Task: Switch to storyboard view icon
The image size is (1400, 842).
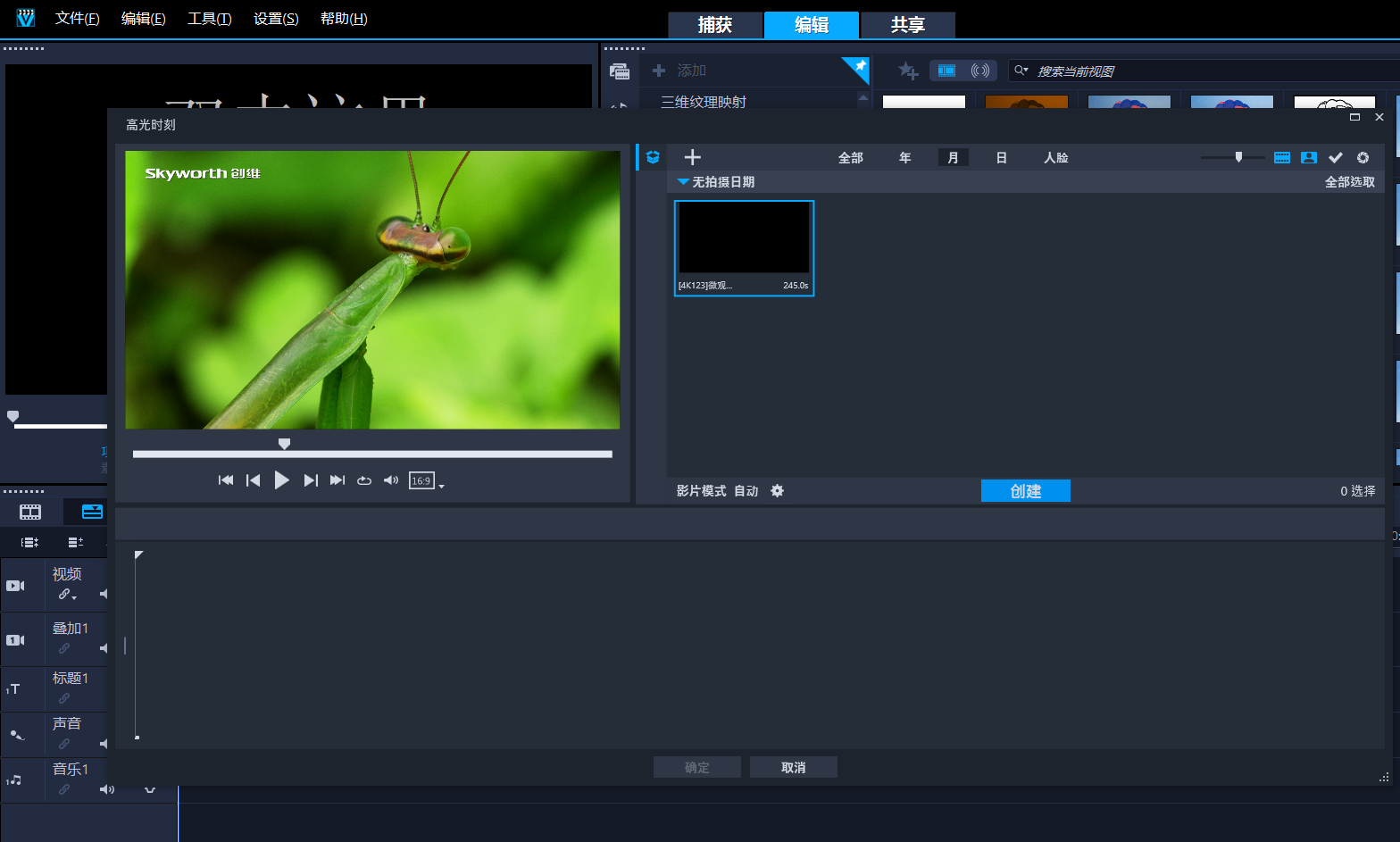Action: coord(30,512)
